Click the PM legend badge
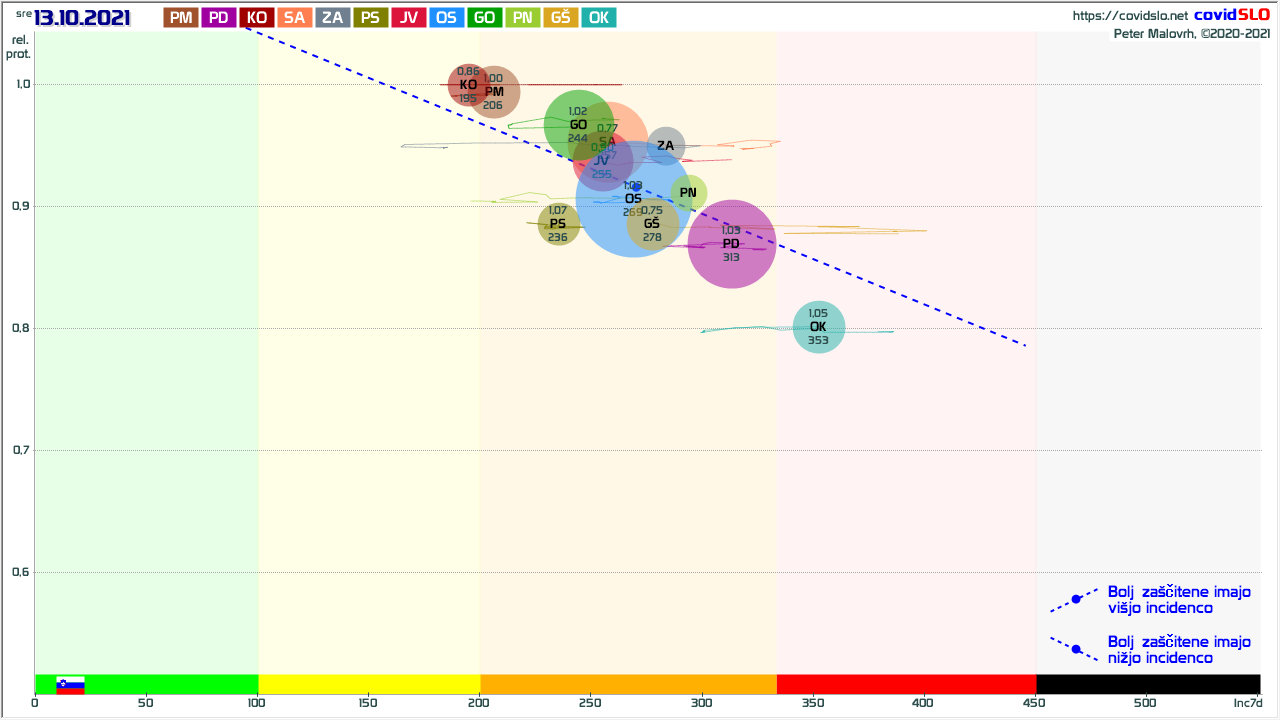This screenshot has width=1280, height=720. [181, 17]
